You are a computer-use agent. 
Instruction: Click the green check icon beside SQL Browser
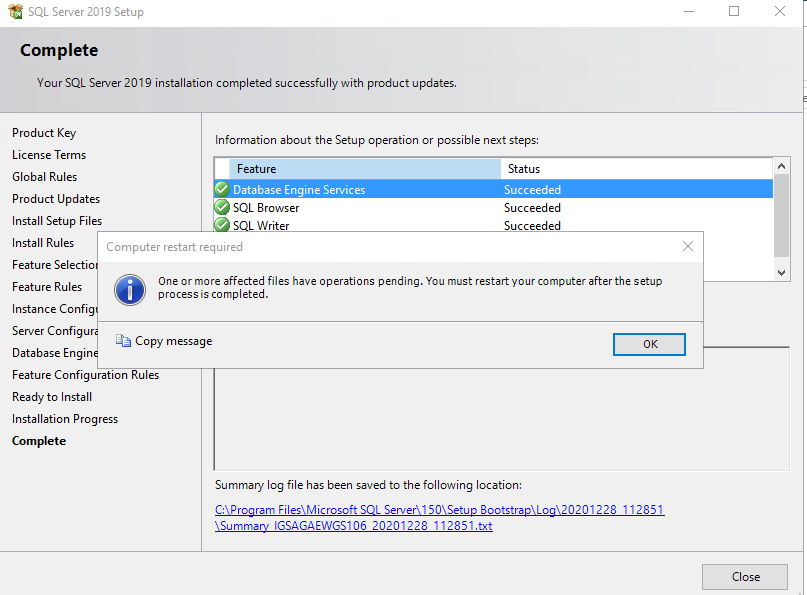[222, 207]
